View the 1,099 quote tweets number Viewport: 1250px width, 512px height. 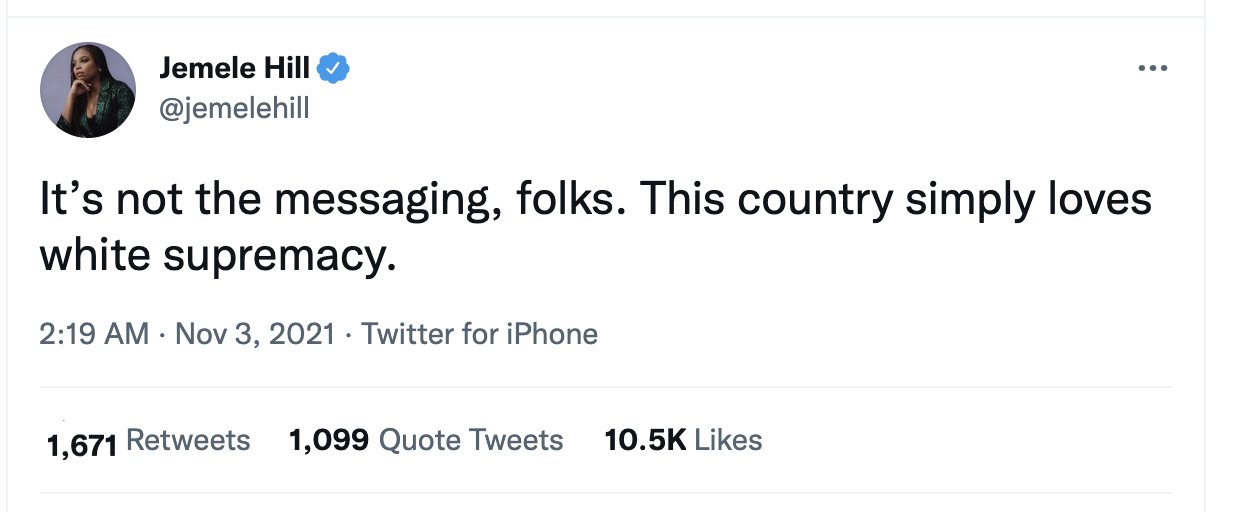[x=329, y=440]
